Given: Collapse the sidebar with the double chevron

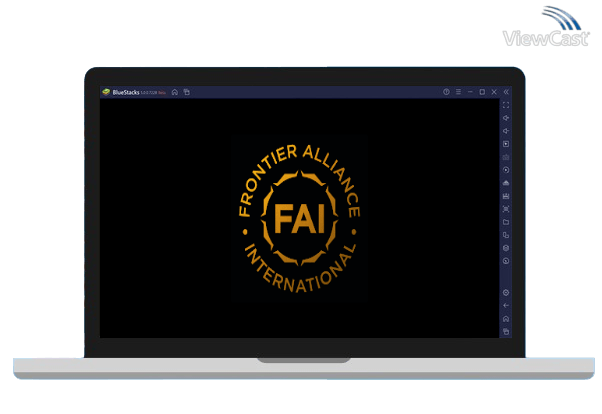Looking at the screenshot, I should (x=506, y=92).
